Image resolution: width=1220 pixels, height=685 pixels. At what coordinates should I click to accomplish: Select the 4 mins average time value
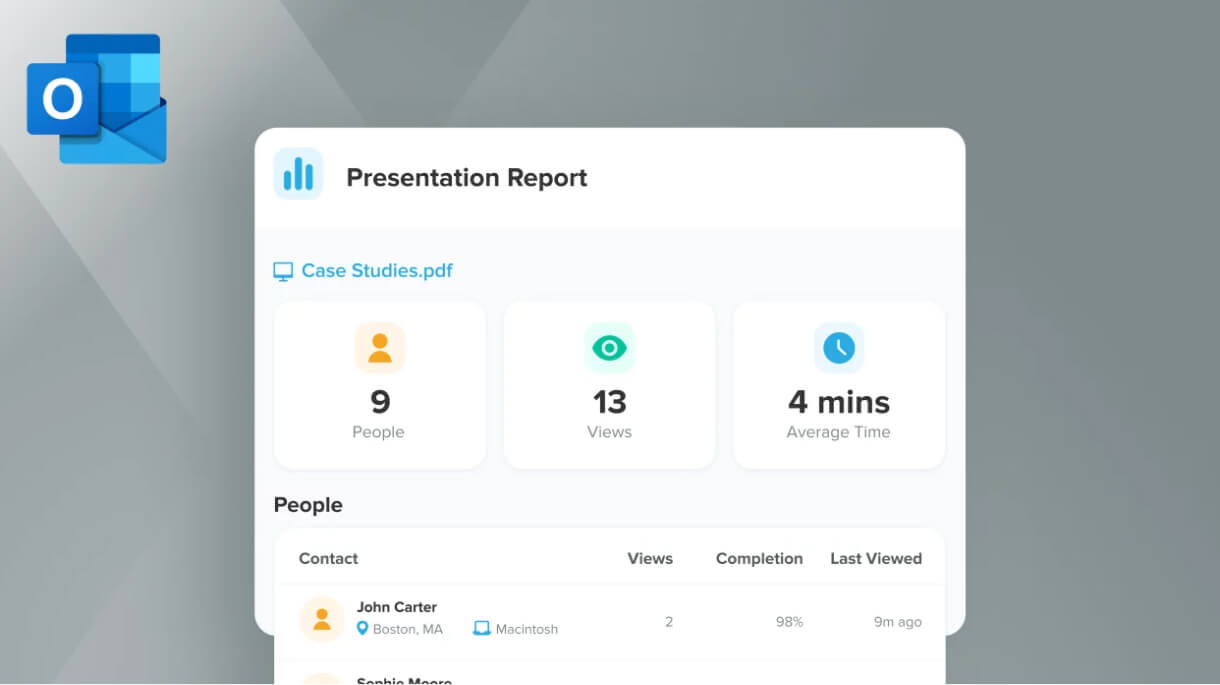point(839,402)
